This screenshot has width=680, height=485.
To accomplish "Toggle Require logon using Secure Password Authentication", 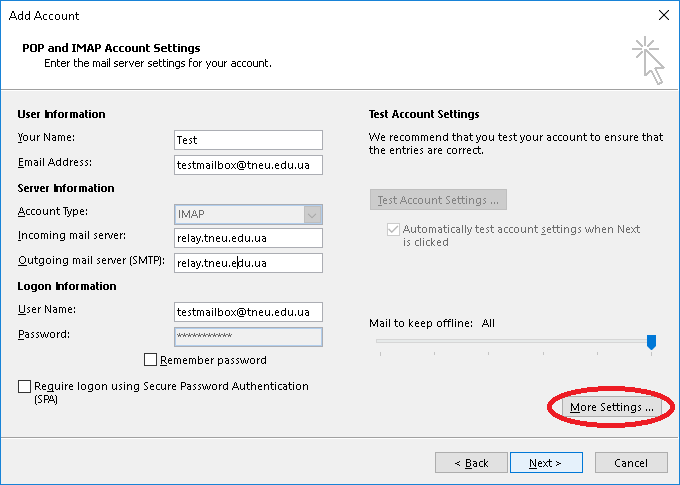I will tap(25, 386).
